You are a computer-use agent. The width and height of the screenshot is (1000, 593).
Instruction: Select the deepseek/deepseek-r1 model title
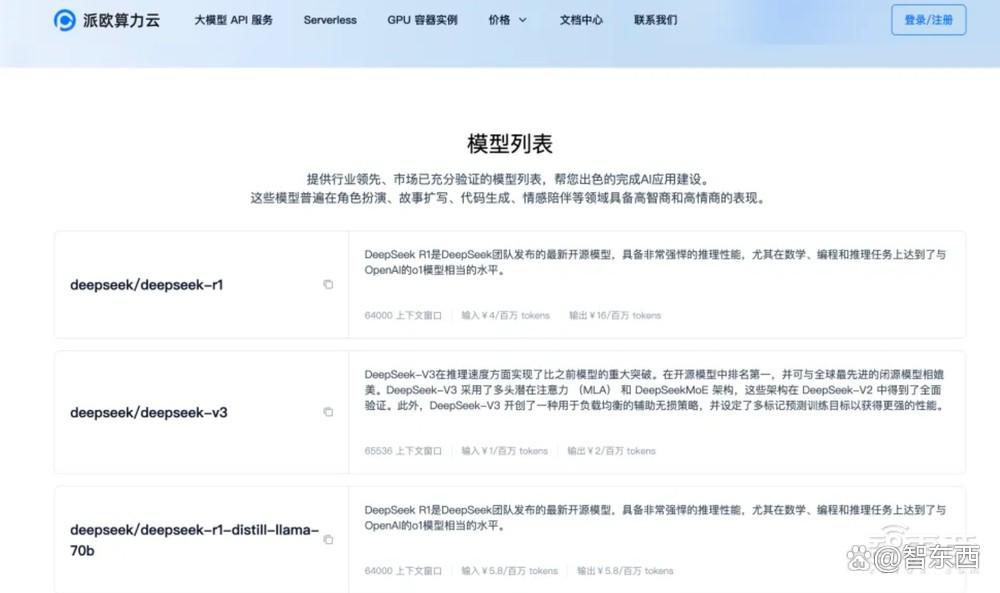pos(147,285)
